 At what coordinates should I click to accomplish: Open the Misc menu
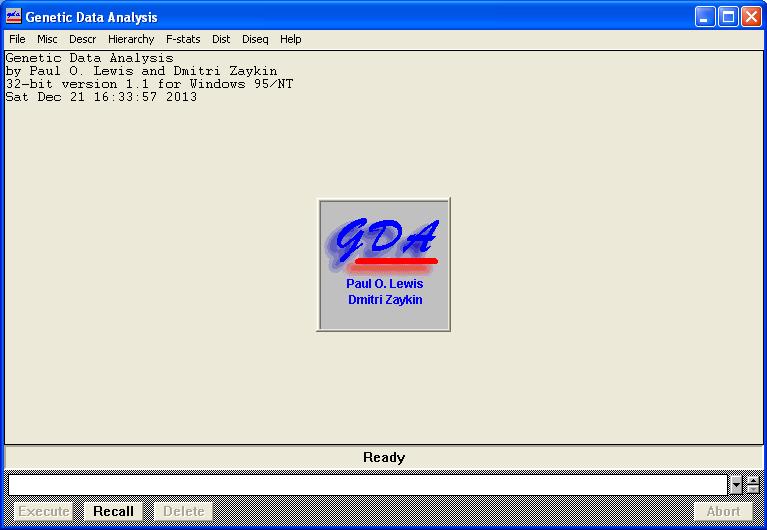coord(47,39)
